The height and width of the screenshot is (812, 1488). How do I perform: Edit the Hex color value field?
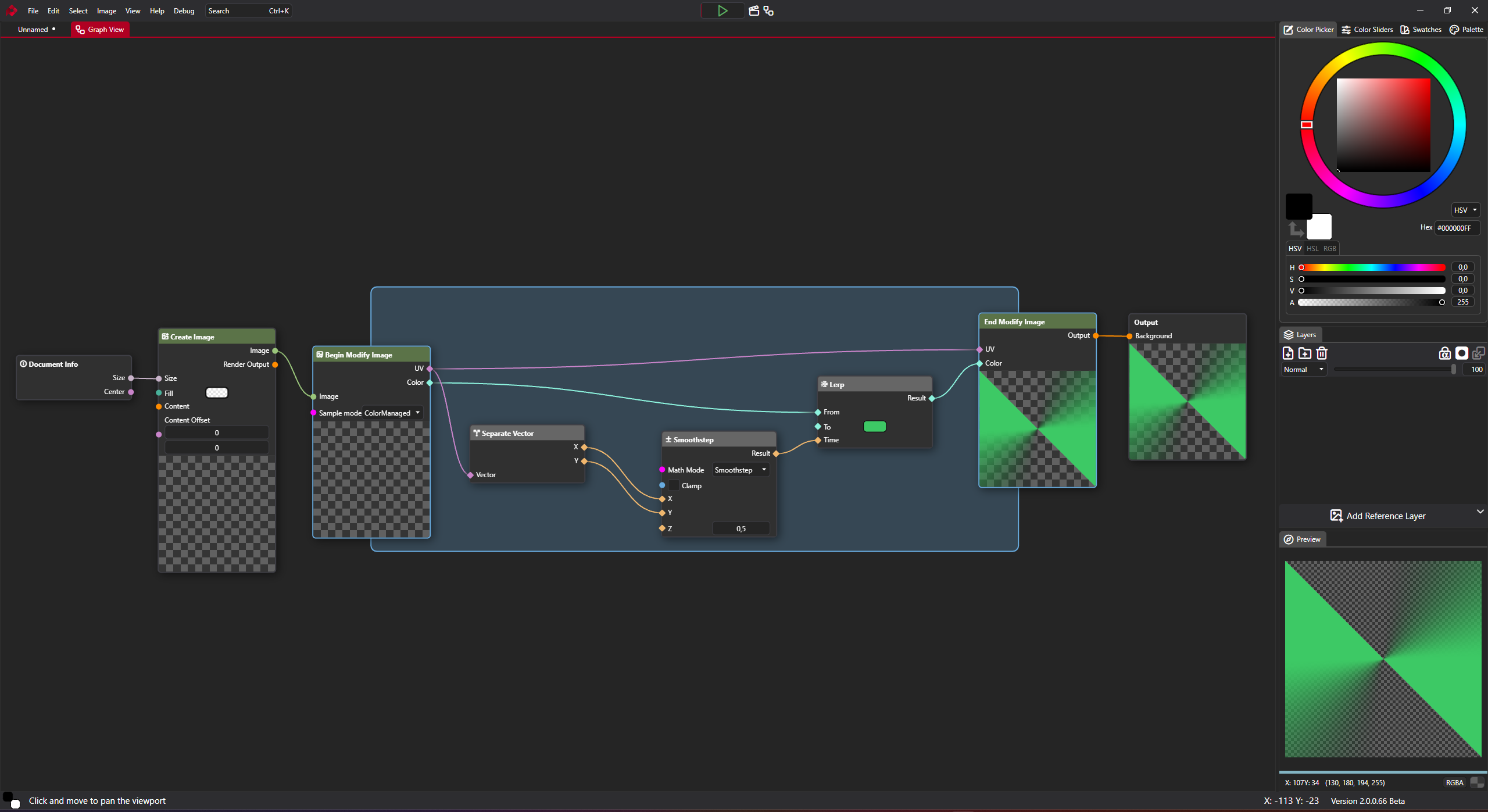pyautogui.click(x=1456, y=227)
